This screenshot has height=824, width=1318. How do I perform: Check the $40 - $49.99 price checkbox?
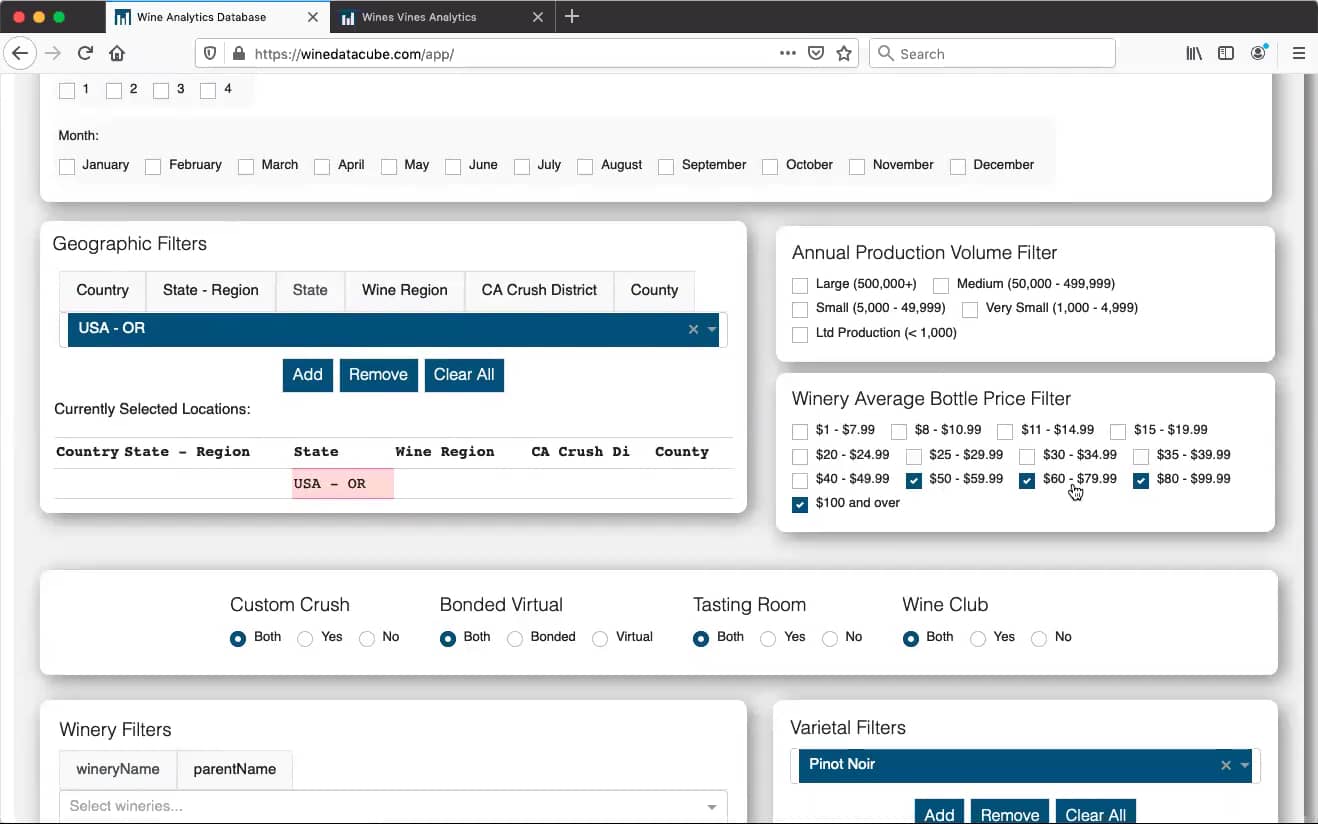(800, 481)
